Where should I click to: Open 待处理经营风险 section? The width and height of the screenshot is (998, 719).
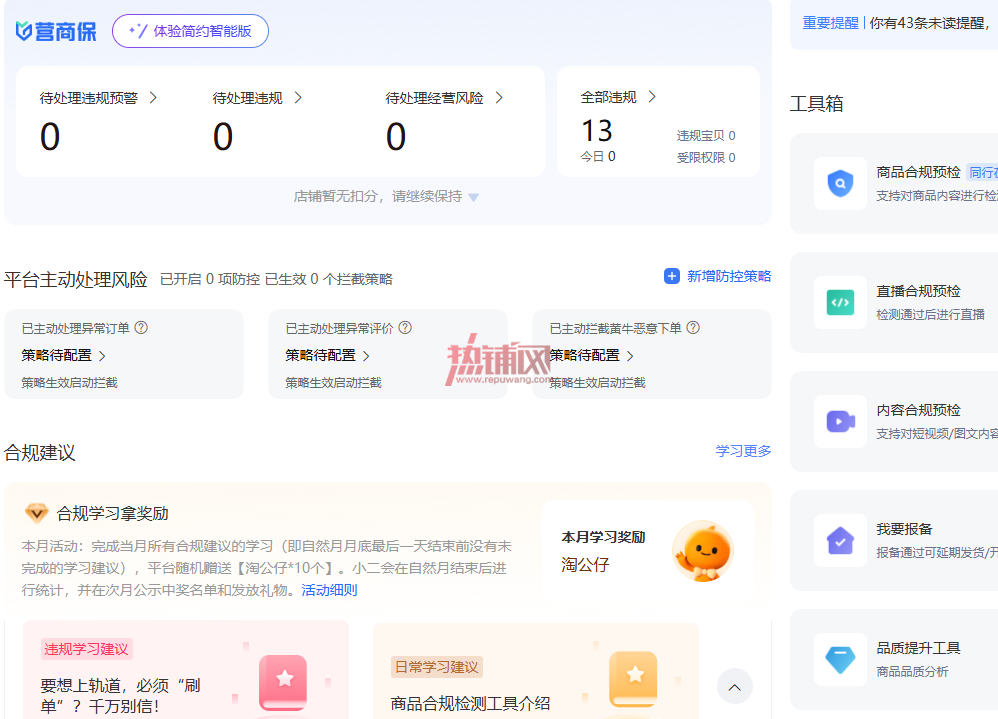click(x=444, y=98)
